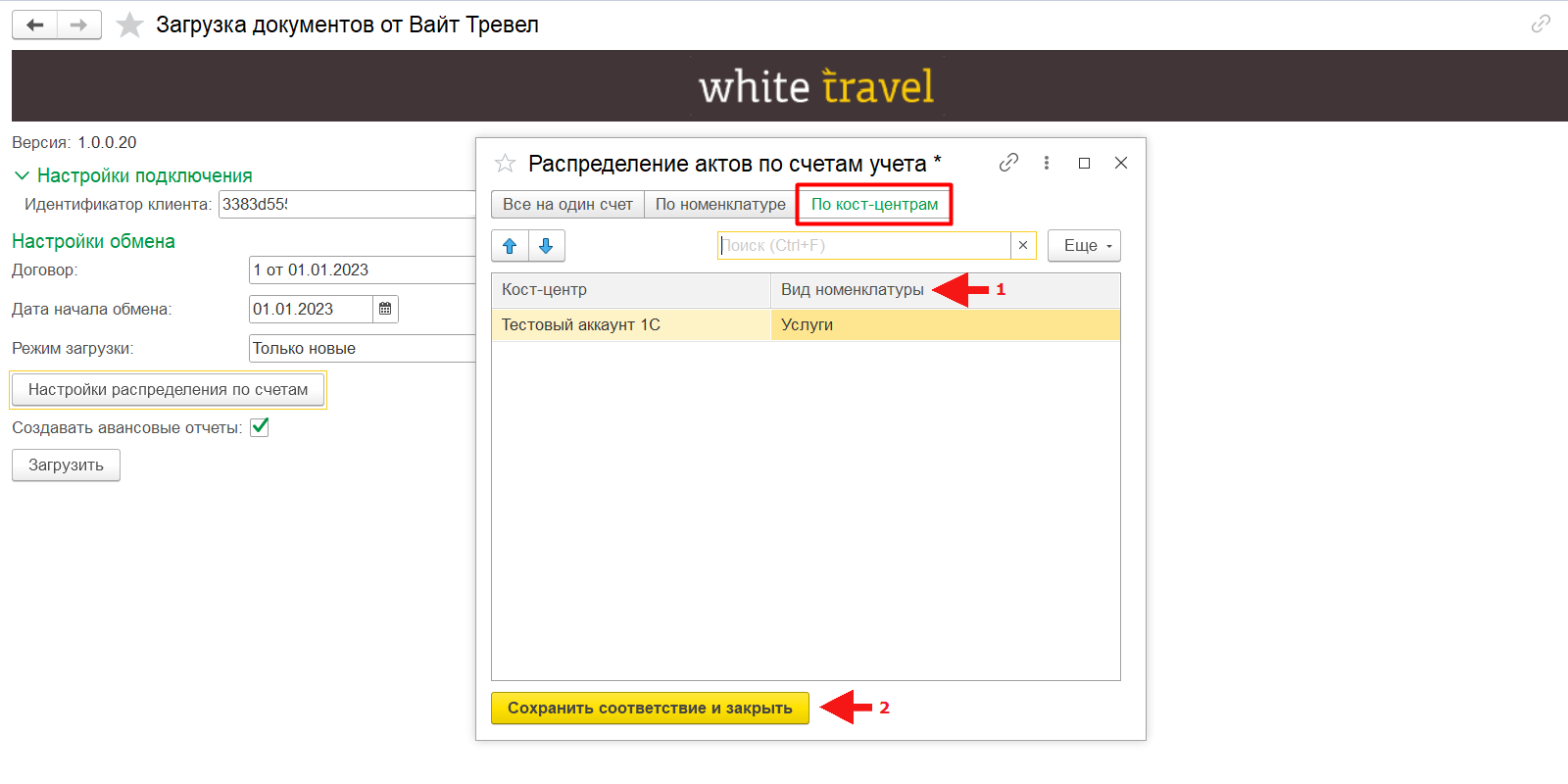Toggle the create advance reports checkbox
The image size is (1568, 784).
click(260, 427)
